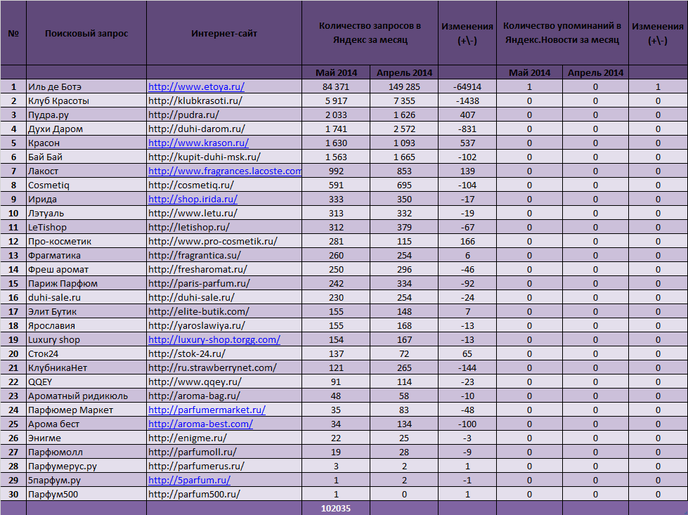The width and height of the screenshot is (688, 515).
Task: Select the 'Интернет-сайт' header cell
Action: tap(224, 33)
